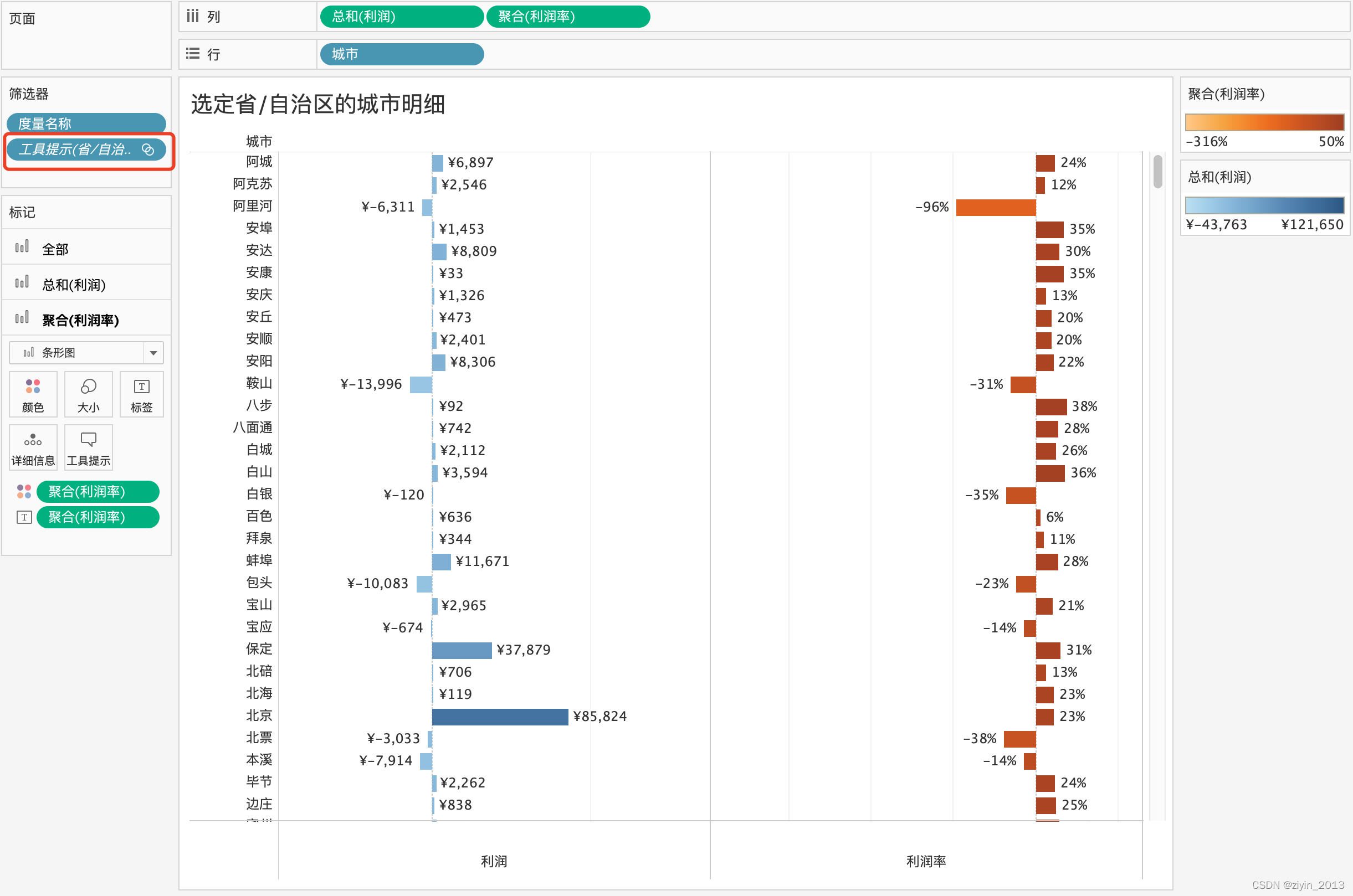Open the Size mark card
This screenshot has width=1353, height=896.
point(88,394)
